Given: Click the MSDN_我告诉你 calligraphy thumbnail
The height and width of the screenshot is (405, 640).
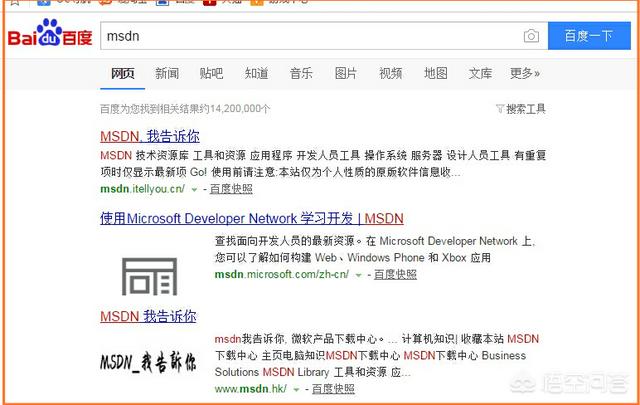Looking at the screenshot, I should (x=148, y=362).
